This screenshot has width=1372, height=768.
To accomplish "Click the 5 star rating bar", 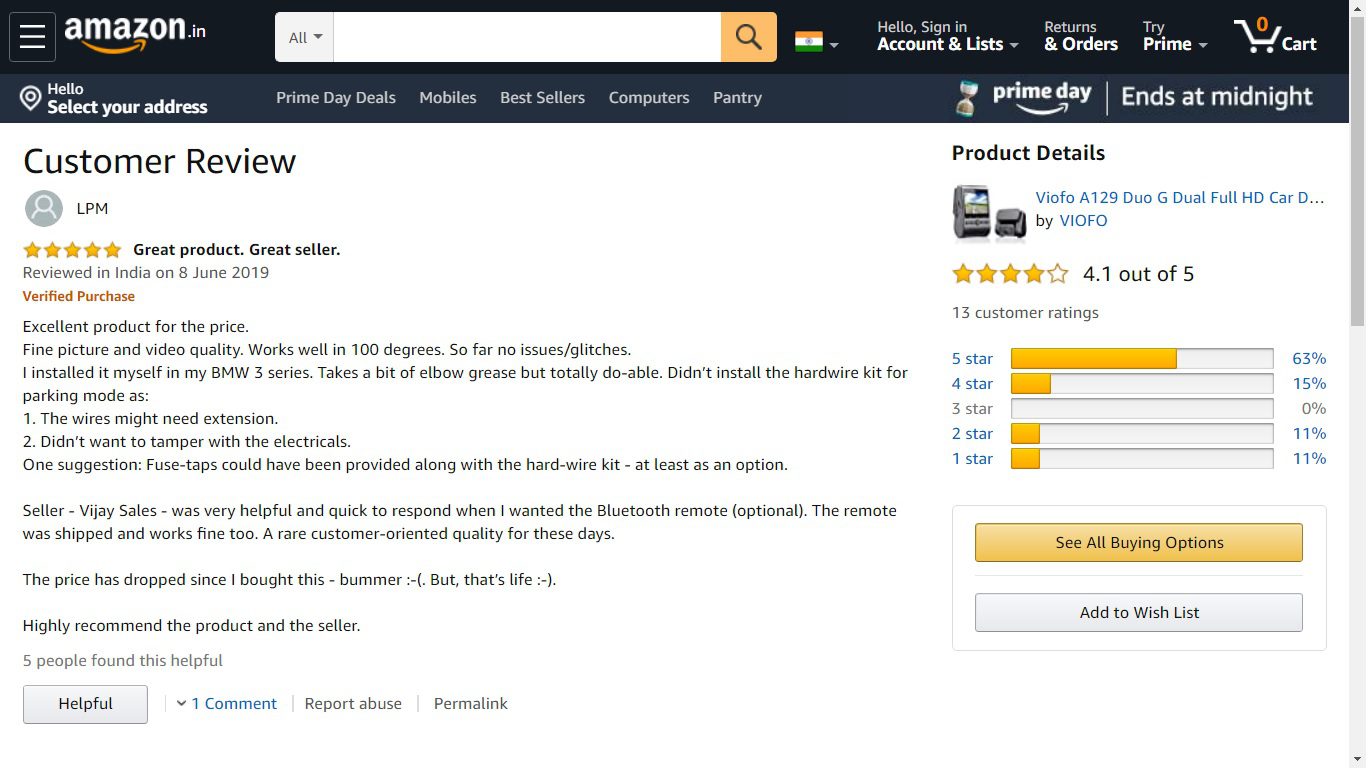I will 1141,359.
